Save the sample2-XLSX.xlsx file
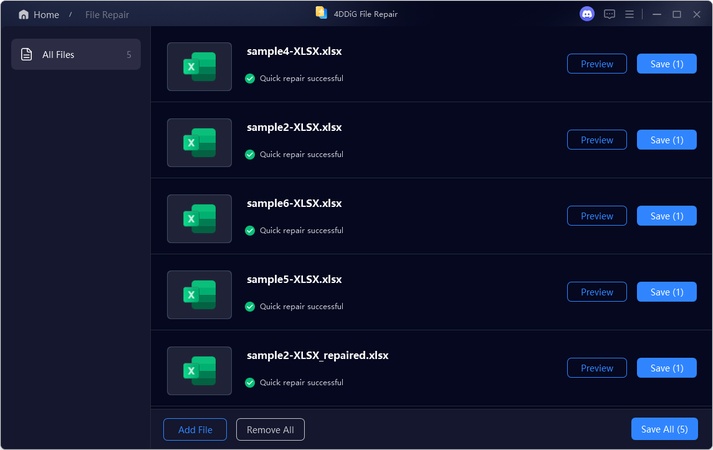Image resolution: width=713 pixels, height=450 pixels. pyautogui.click(x=667, y=140)
